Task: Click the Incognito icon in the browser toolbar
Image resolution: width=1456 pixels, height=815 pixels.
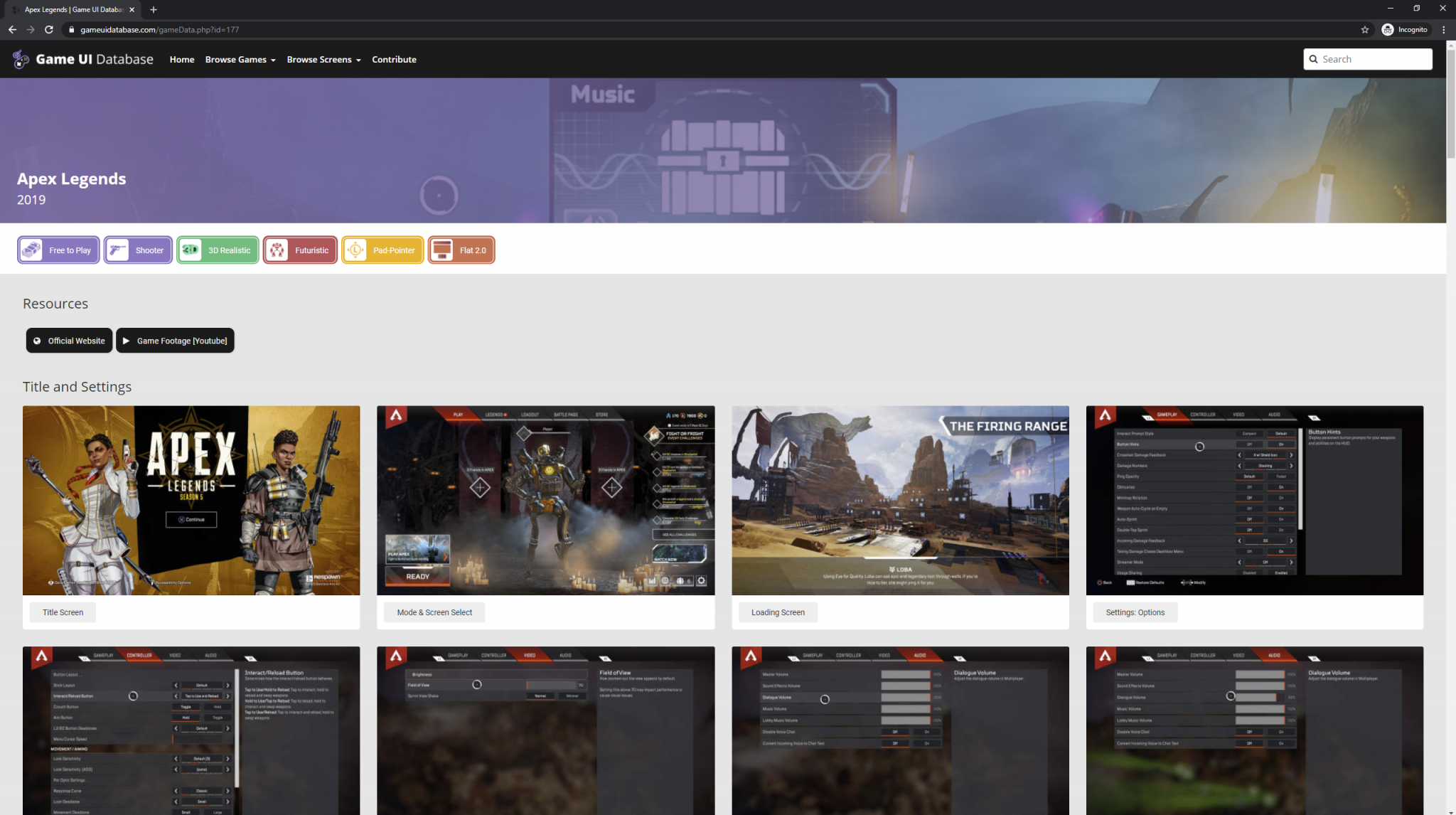Action: pos(1387,29)
